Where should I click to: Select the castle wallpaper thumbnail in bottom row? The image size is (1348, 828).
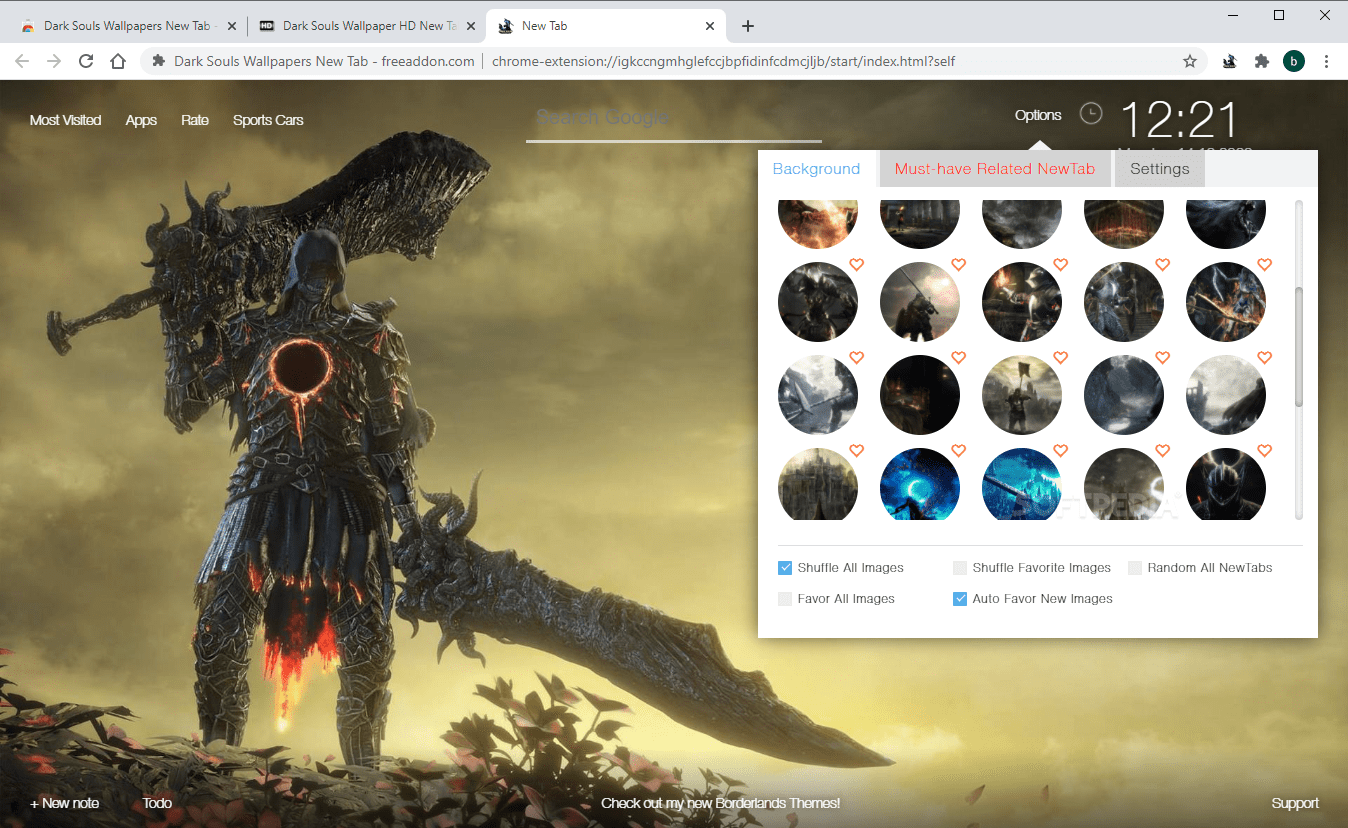pyautogui.click(x=818, y=485)
